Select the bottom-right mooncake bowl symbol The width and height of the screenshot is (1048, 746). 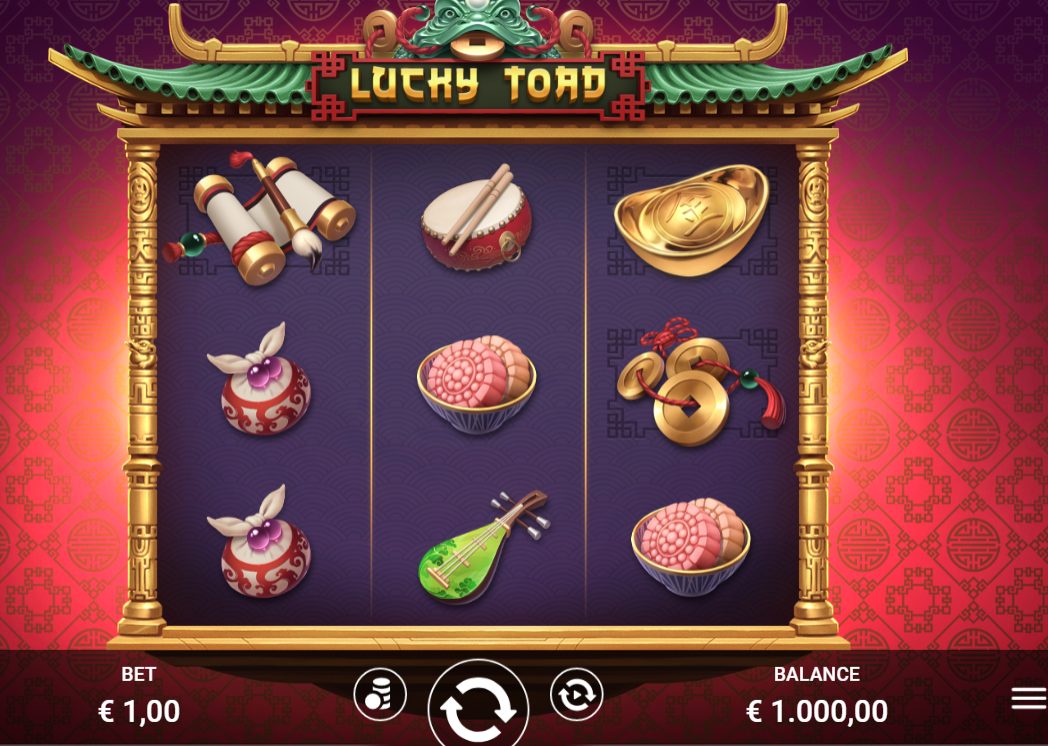(690, 546)
